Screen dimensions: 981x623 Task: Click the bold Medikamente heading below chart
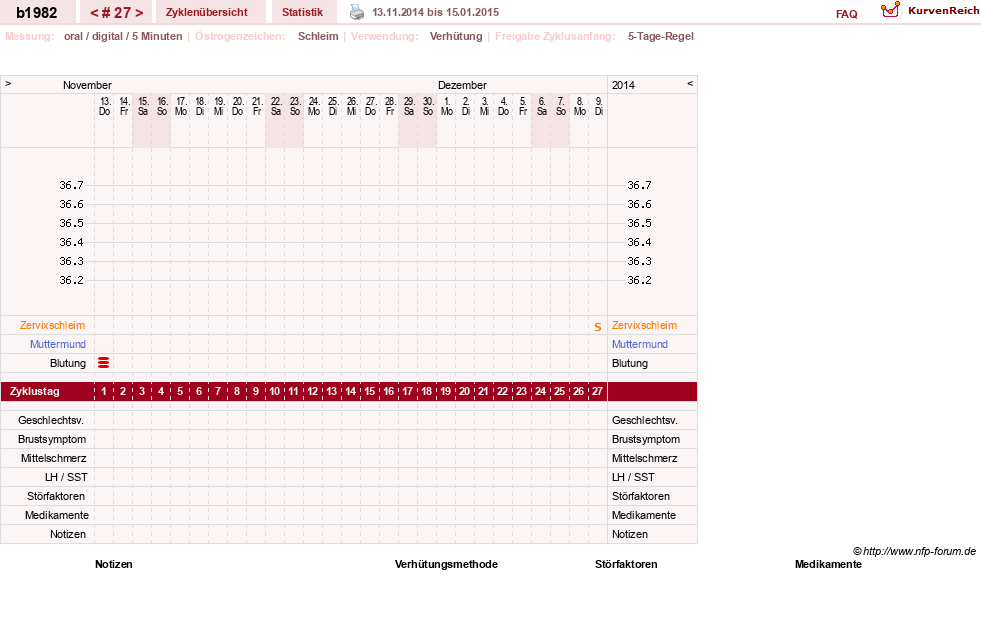[x=828, y=564]
